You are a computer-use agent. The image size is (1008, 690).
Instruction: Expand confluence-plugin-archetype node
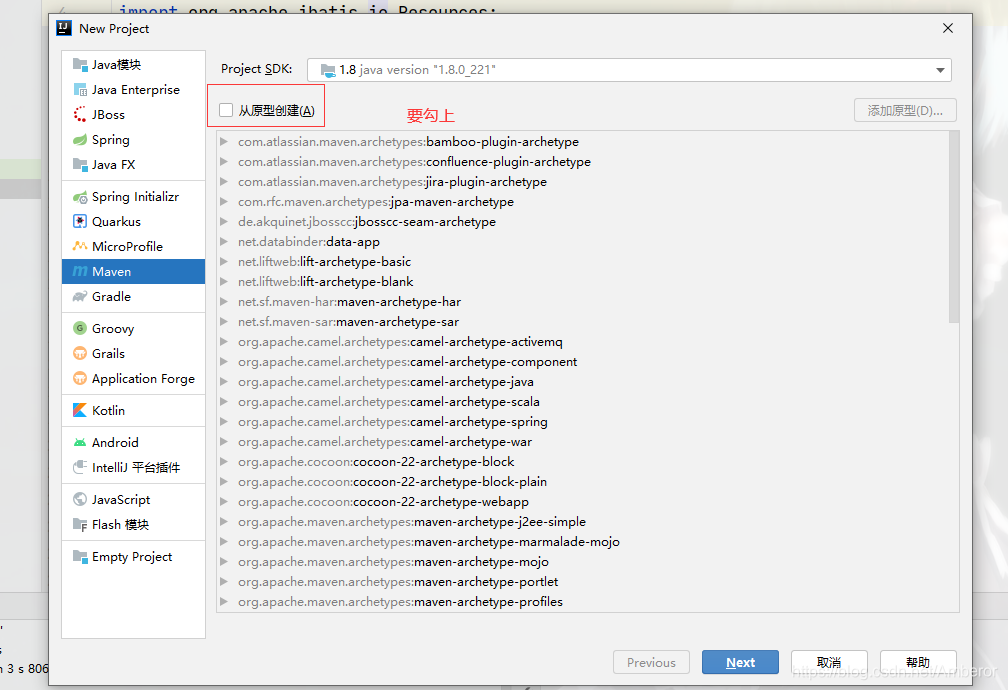point(224,161)
